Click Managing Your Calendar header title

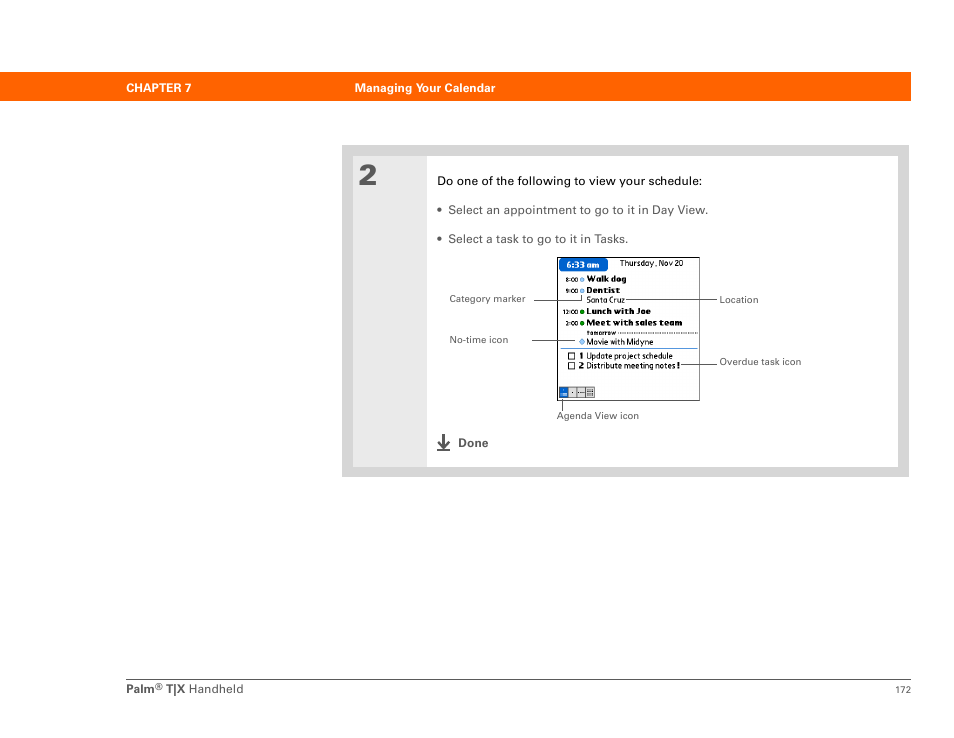[425, 88]
